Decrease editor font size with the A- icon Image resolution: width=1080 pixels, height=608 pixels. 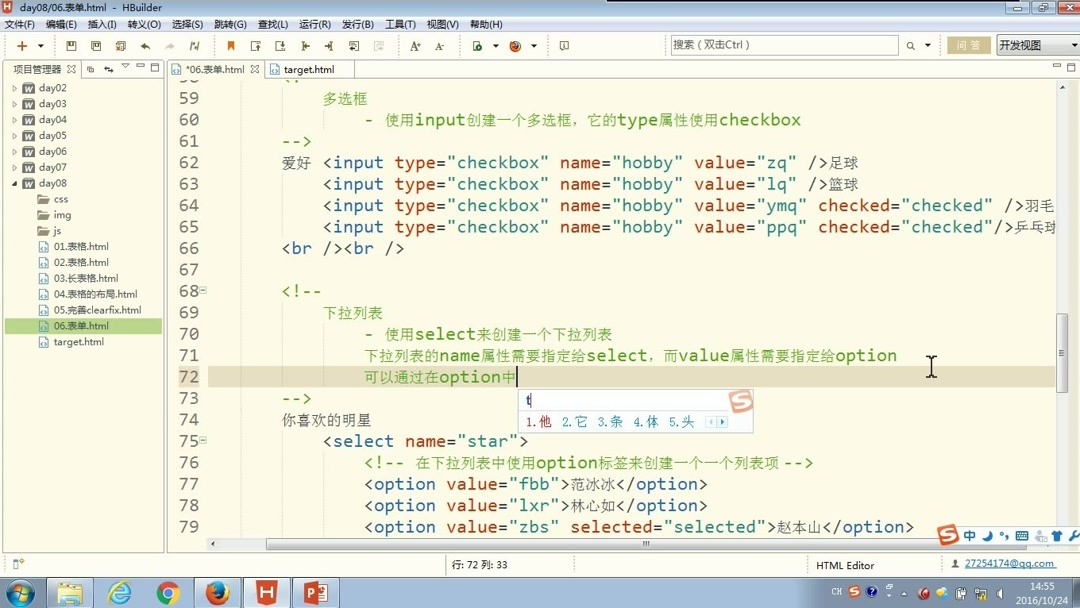click(438, 45)
